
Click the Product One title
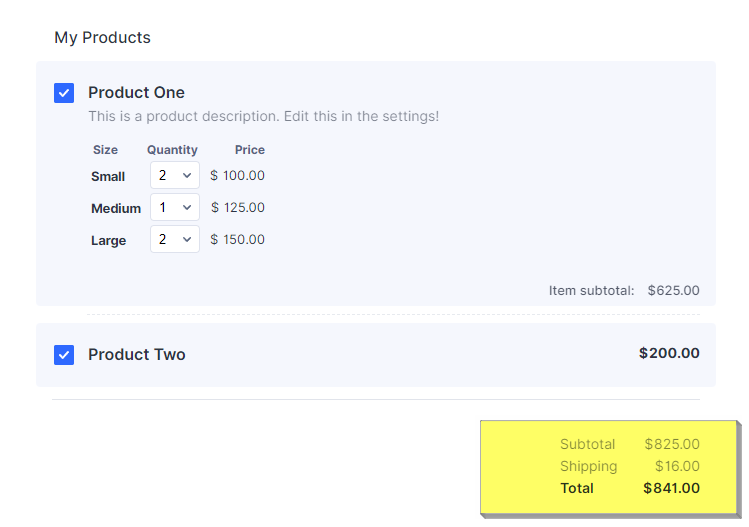(x=136, y=93)
